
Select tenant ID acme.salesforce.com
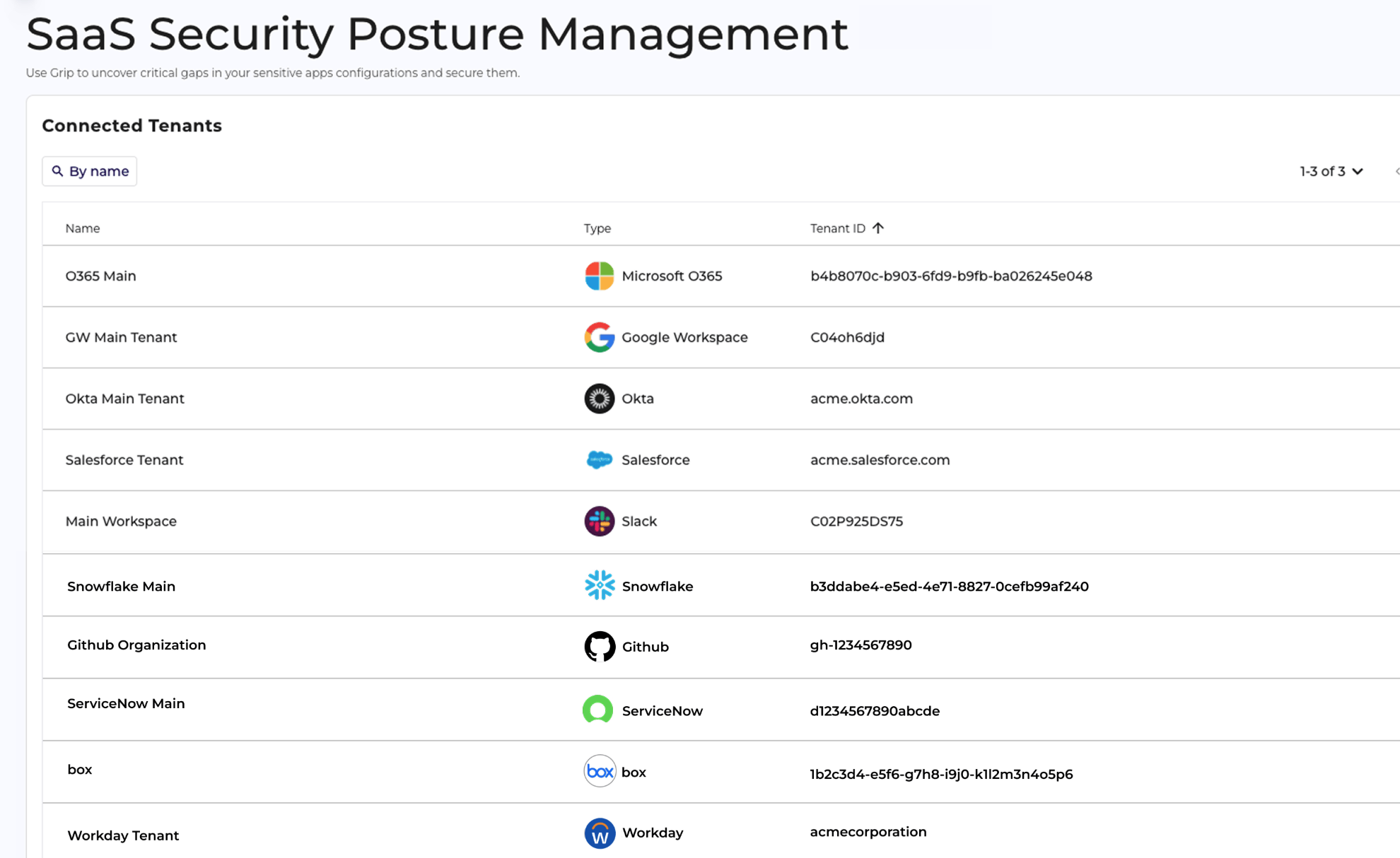click(880, 459)
